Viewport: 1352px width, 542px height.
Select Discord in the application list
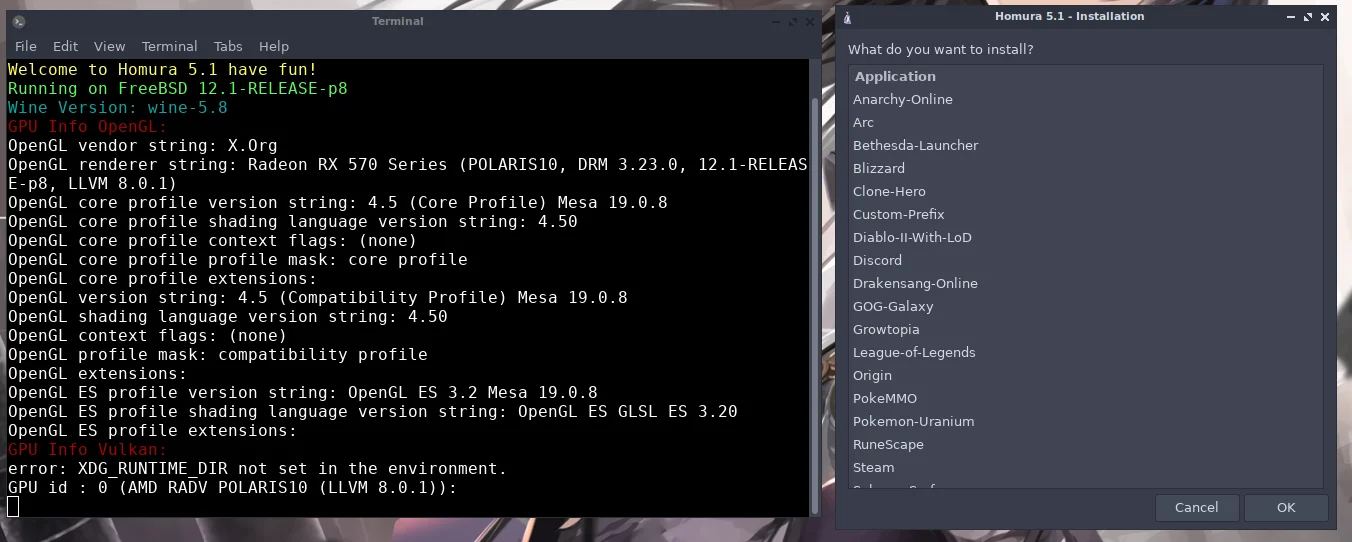[x=1086, y=260]
